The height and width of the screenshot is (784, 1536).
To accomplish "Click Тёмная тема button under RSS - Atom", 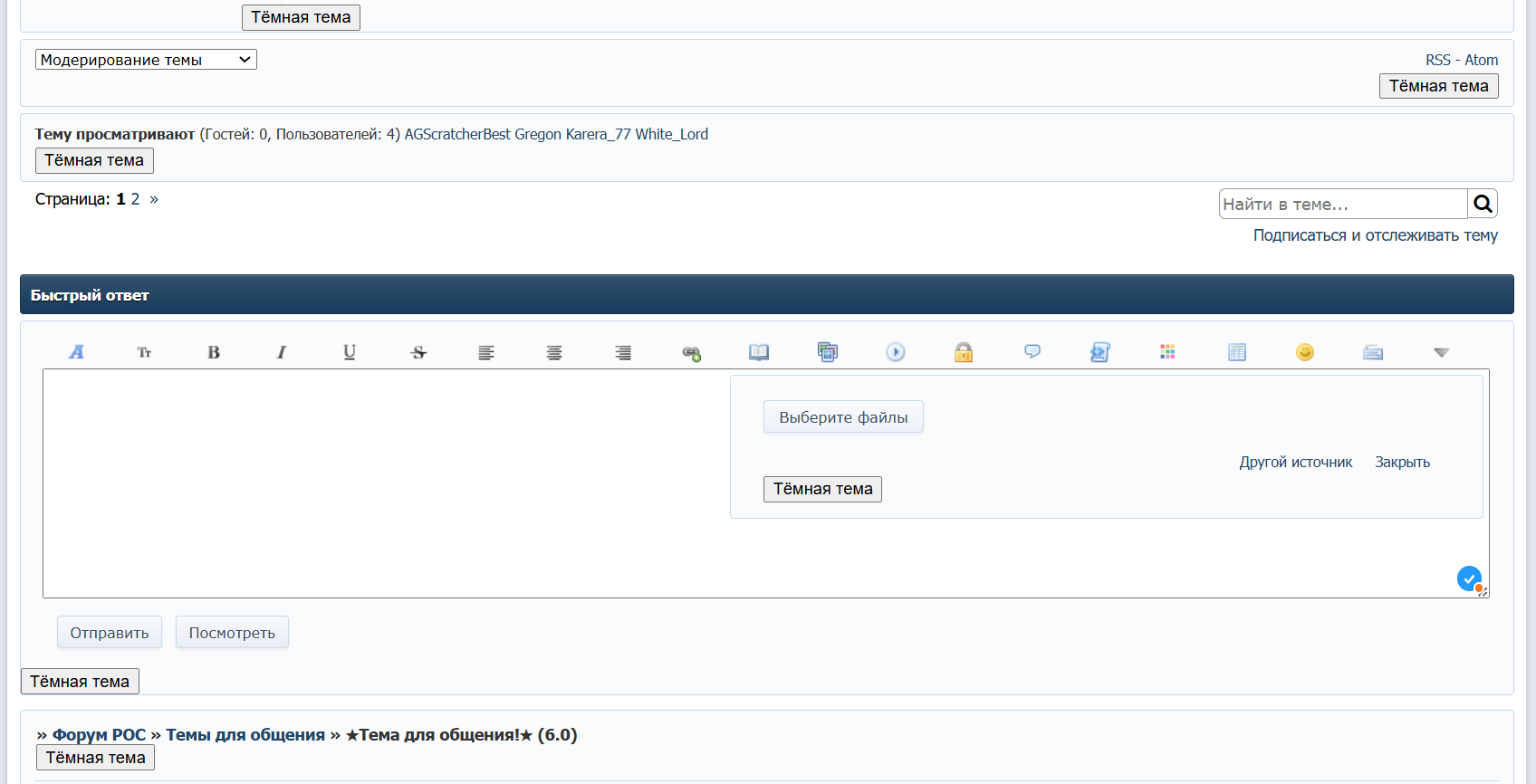I will (1439, 86).
